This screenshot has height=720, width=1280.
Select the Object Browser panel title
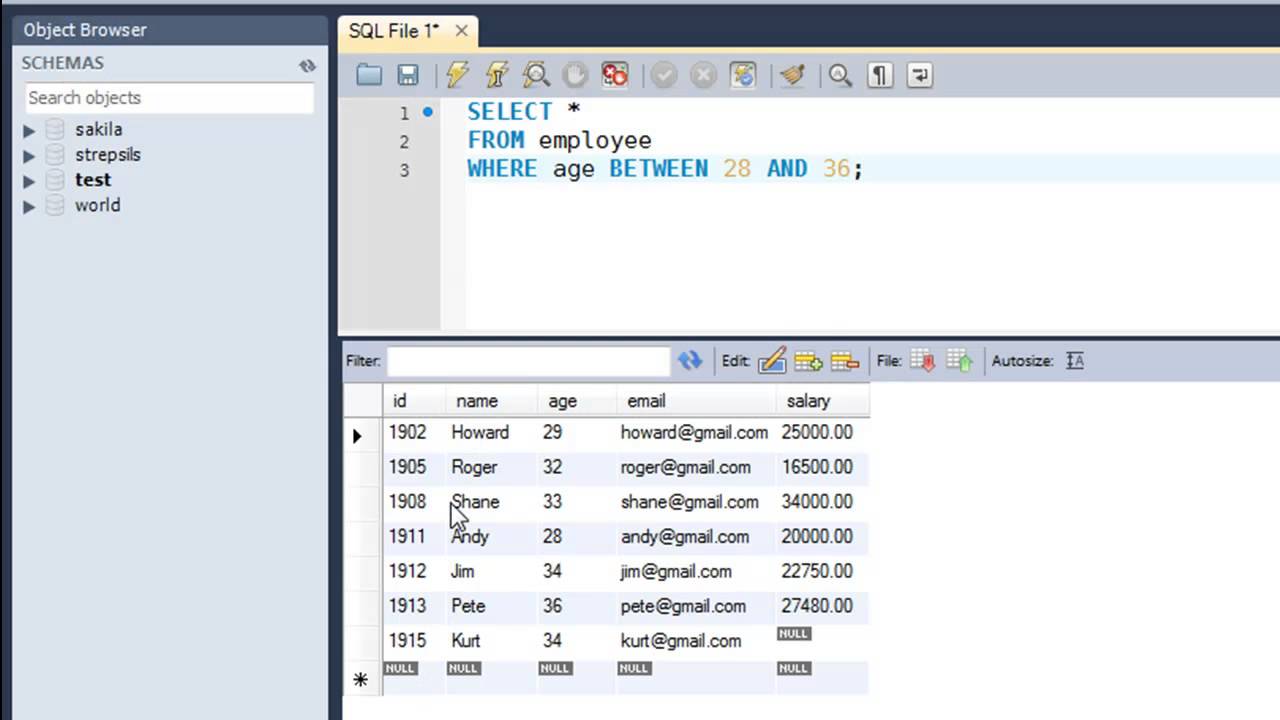[x=85, y=30]
